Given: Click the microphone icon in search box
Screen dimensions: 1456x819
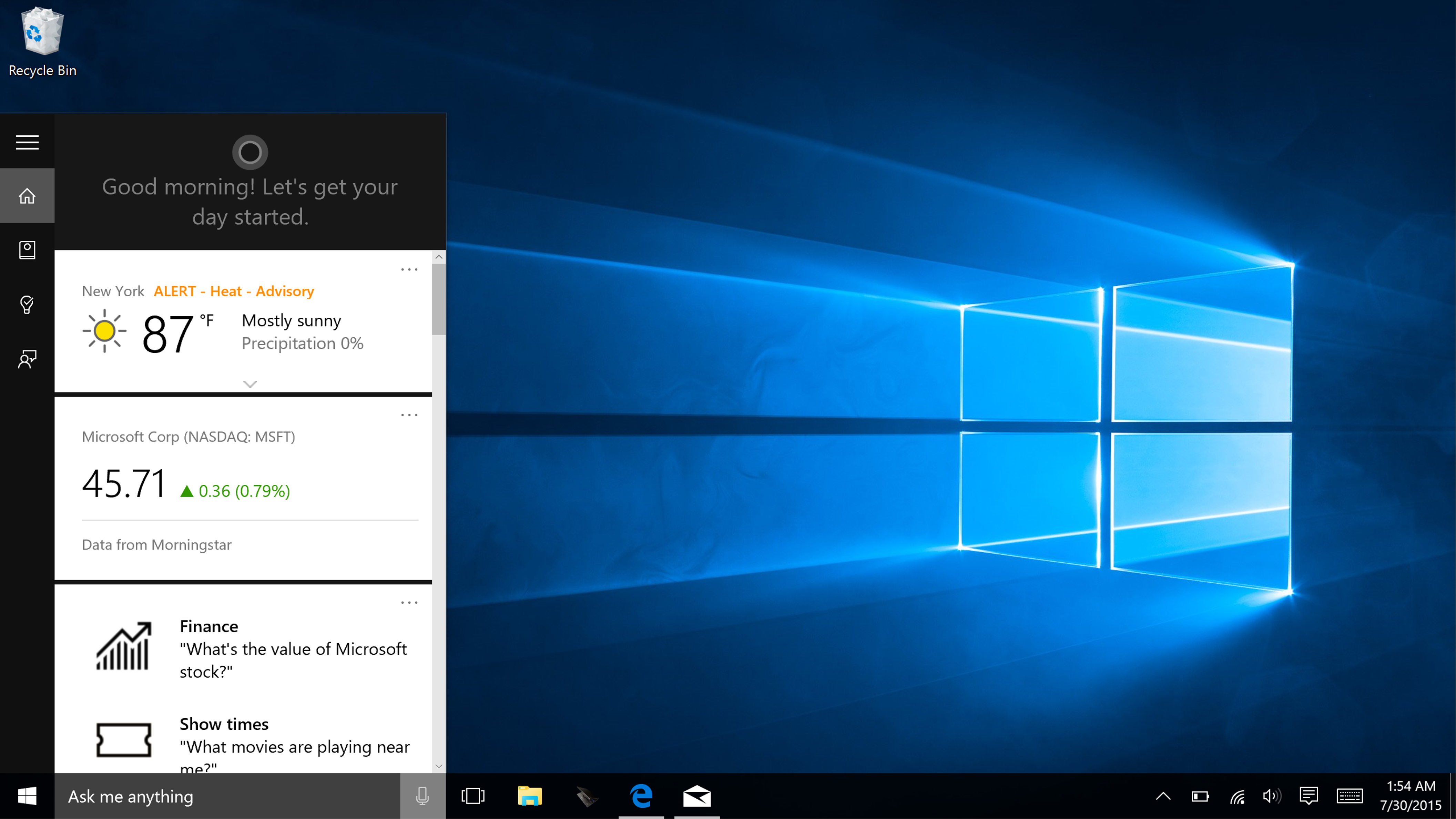Looking at the screenshot, I should click(x=422, y=796).
